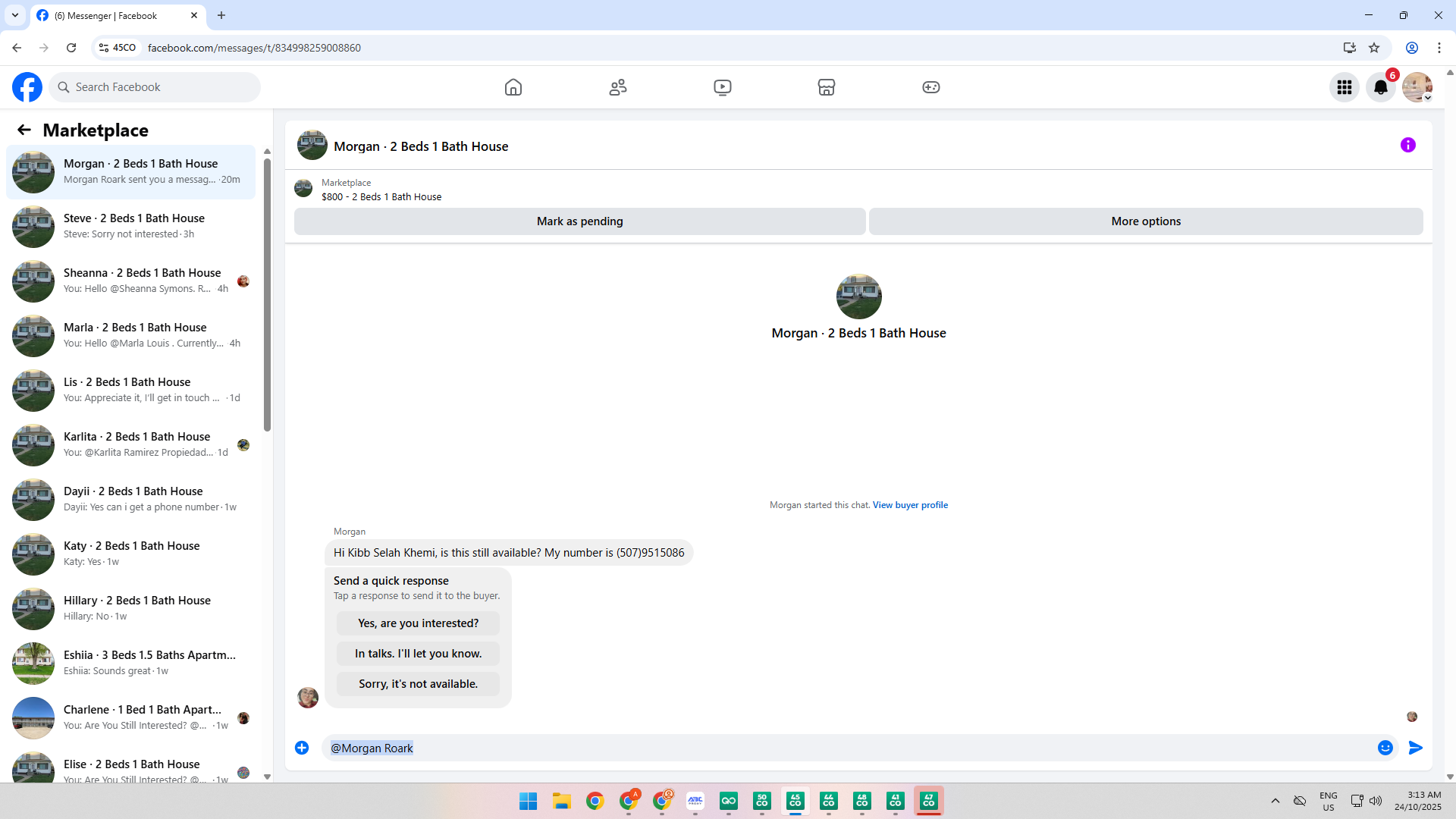Go back from Marketplace chats list
The width and height of the screenshot is (1456, 819).
[24, 130]
